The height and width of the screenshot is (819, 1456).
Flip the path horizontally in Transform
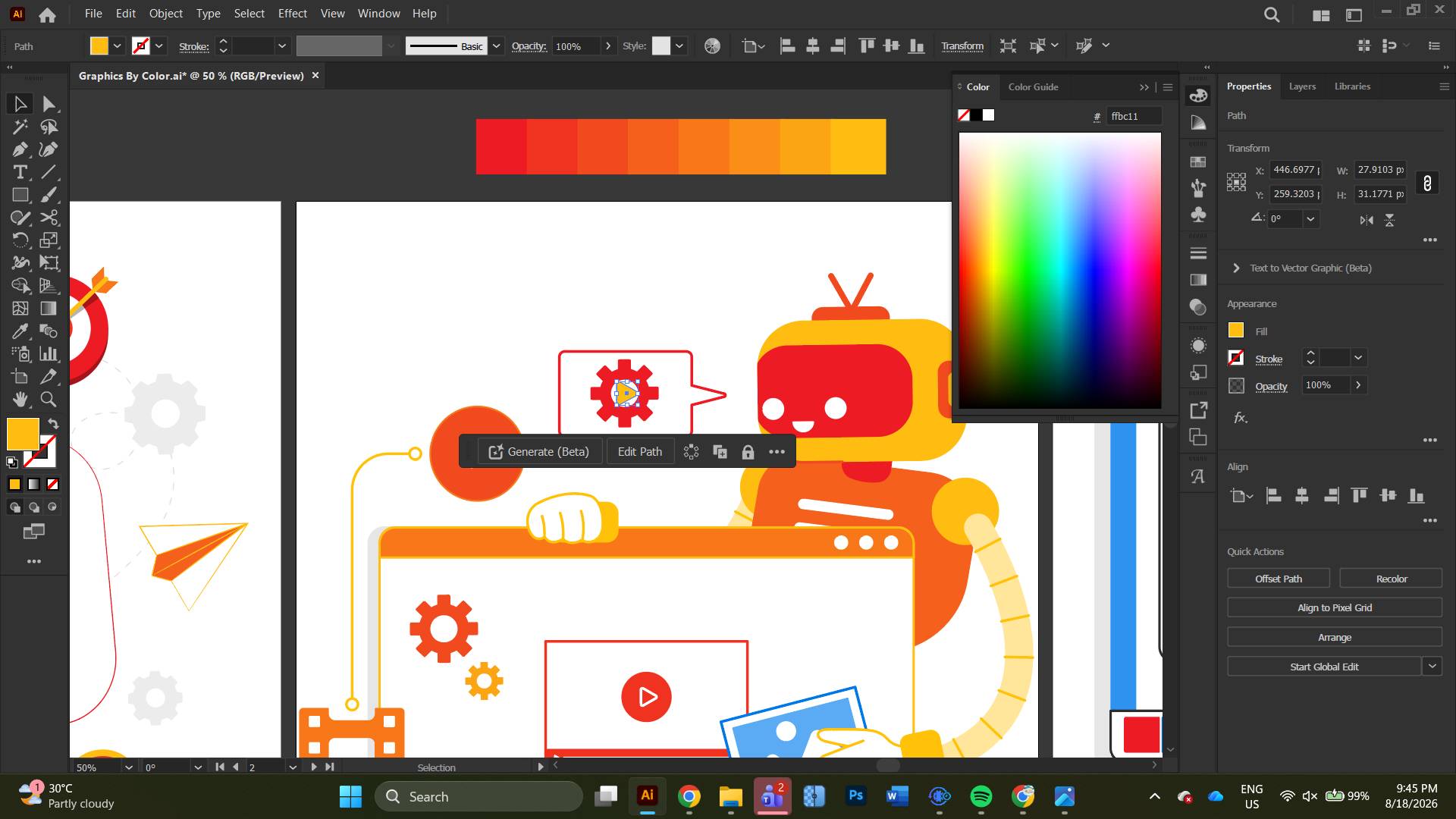[1367, 220]
